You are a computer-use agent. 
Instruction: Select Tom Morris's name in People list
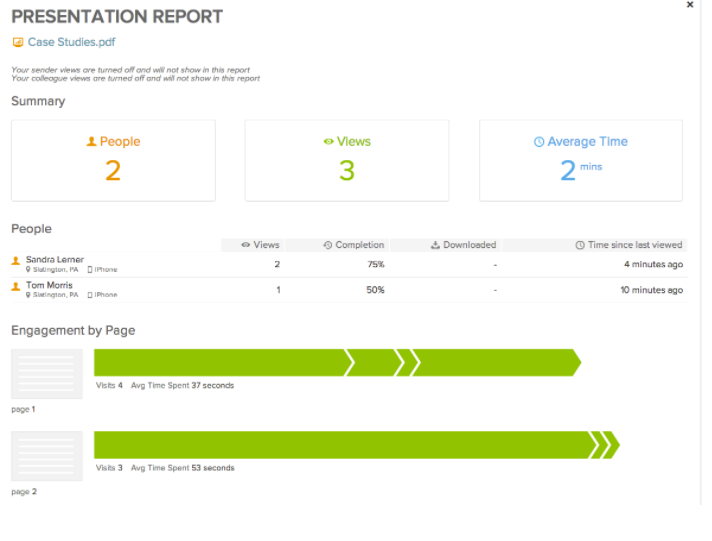tap(49, 286)
